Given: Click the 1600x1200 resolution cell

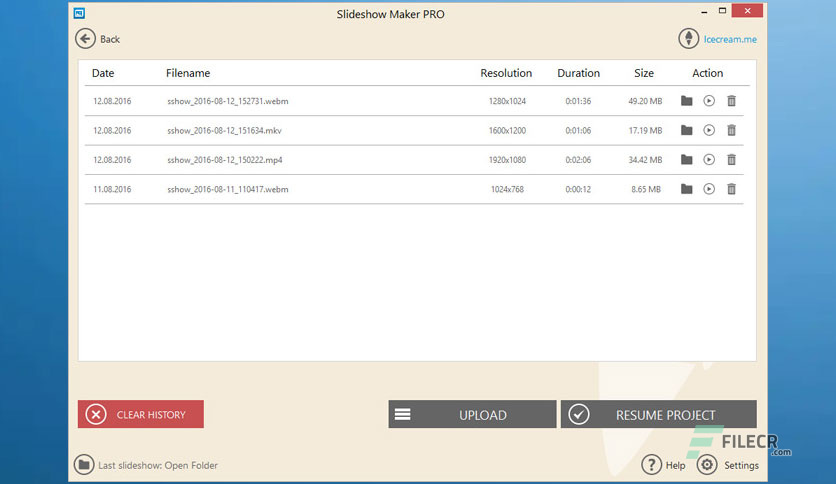Looking at the screenshot, I should coord(507,130).
